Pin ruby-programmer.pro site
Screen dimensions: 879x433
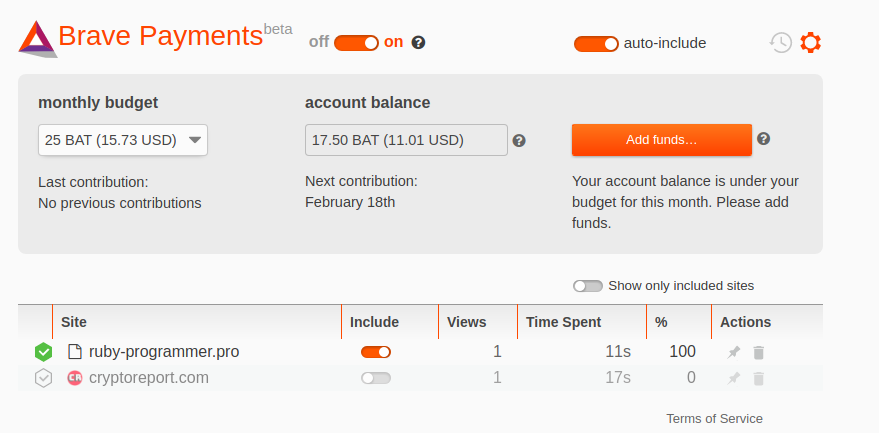tap(733, 352)
